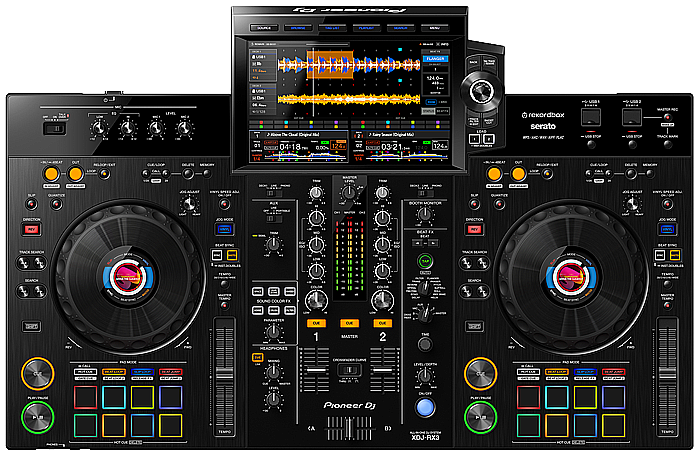Click the left deck tempo slider handle
This screenshot has height=459, width=700.
(x=225, y=374)
